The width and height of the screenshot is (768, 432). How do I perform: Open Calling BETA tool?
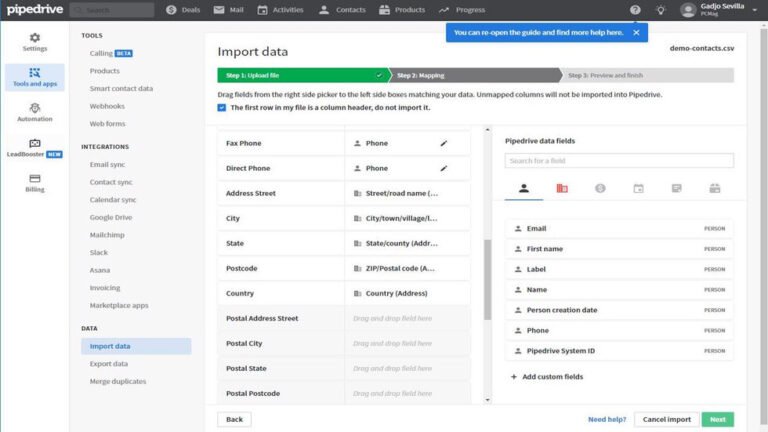click(111, 53)
